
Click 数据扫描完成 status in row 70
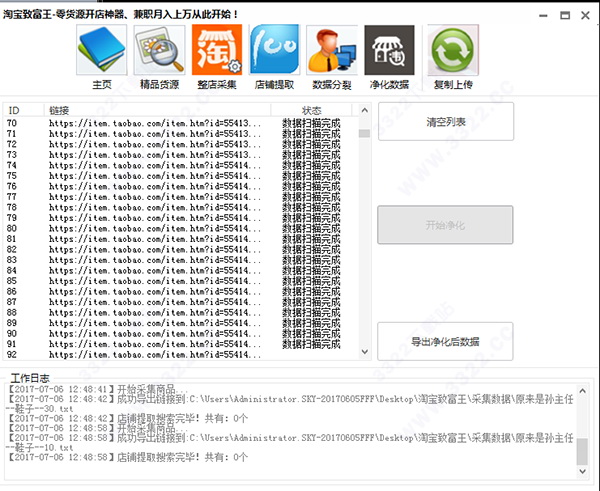point(311,123)
